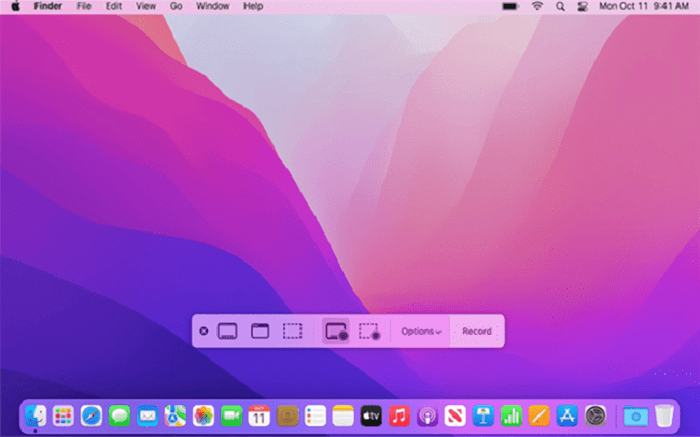Image resolution: width=700 pixels, height=437 pixels.
Task: Open Apple TV app in Dock
Action: click(x=371, y=415)
